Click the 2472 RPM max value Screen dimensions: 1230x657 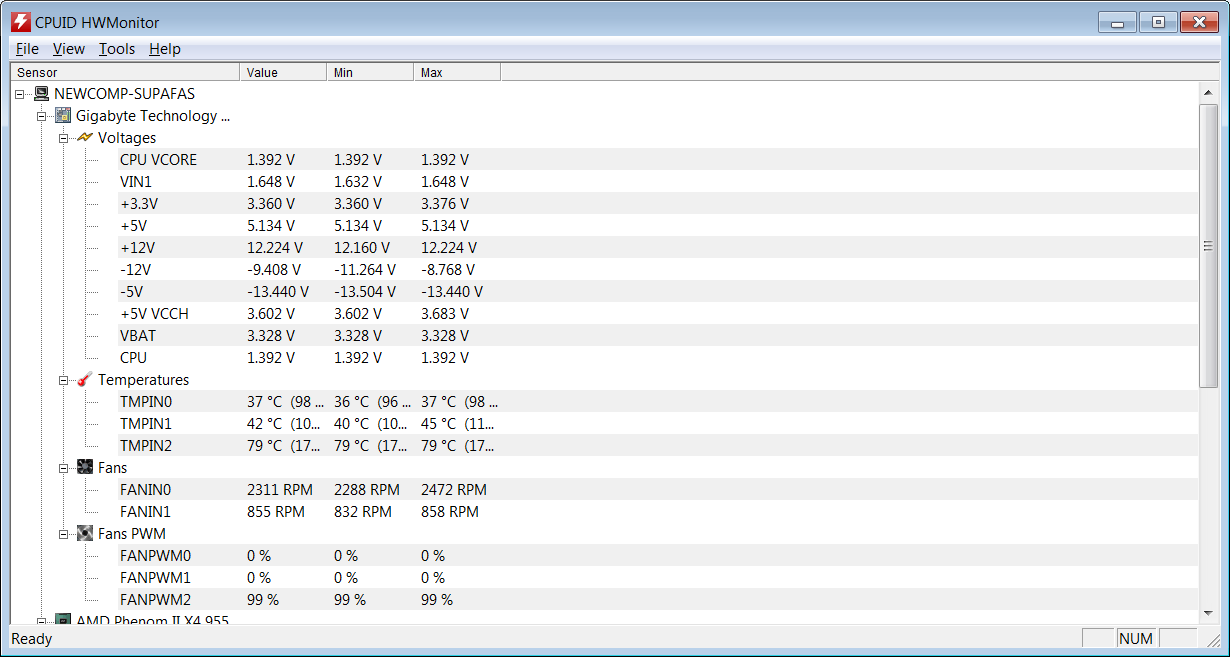tap(454, 490)
